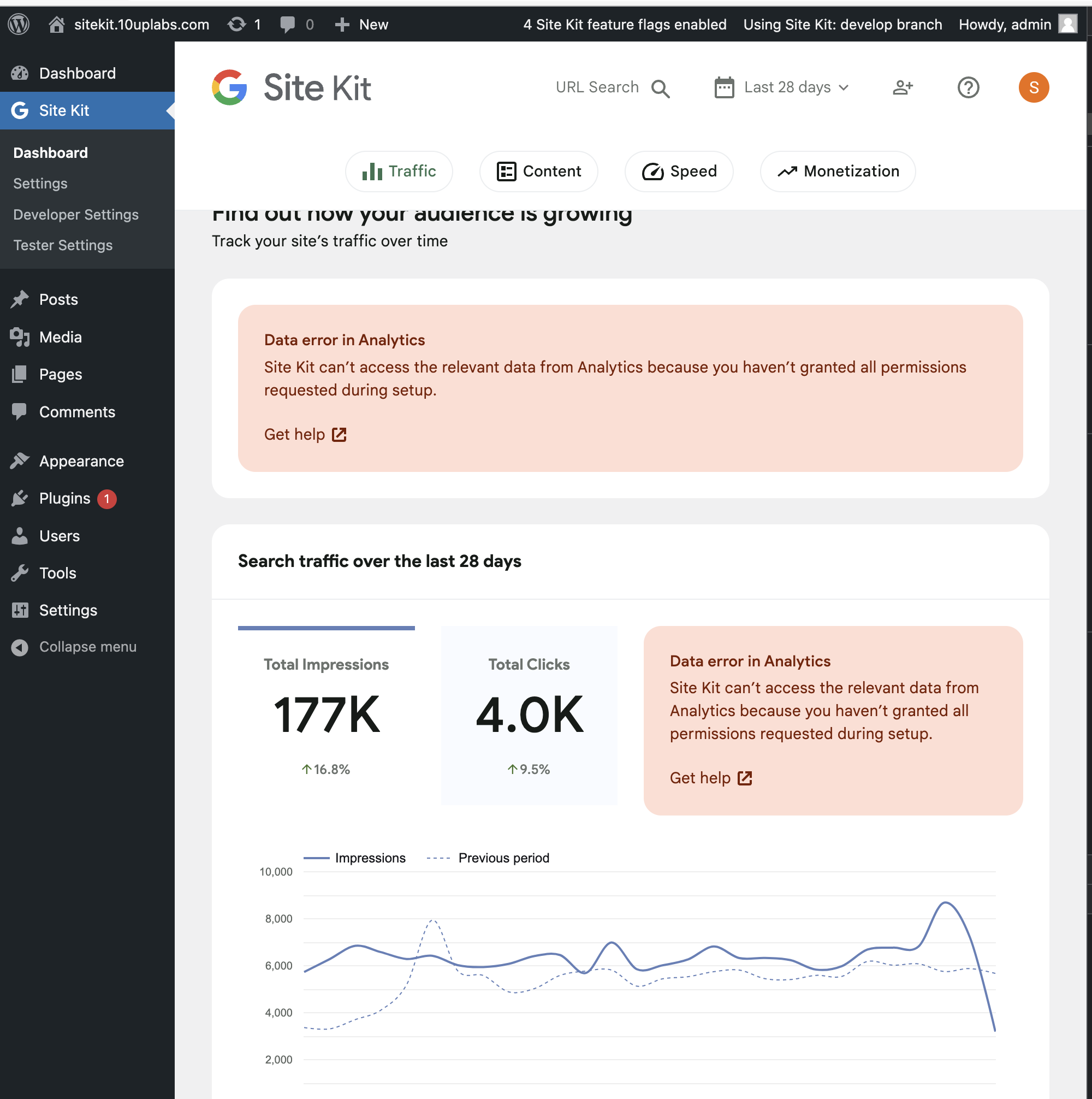Click the Total Impressions progress bar

[326, 628]
